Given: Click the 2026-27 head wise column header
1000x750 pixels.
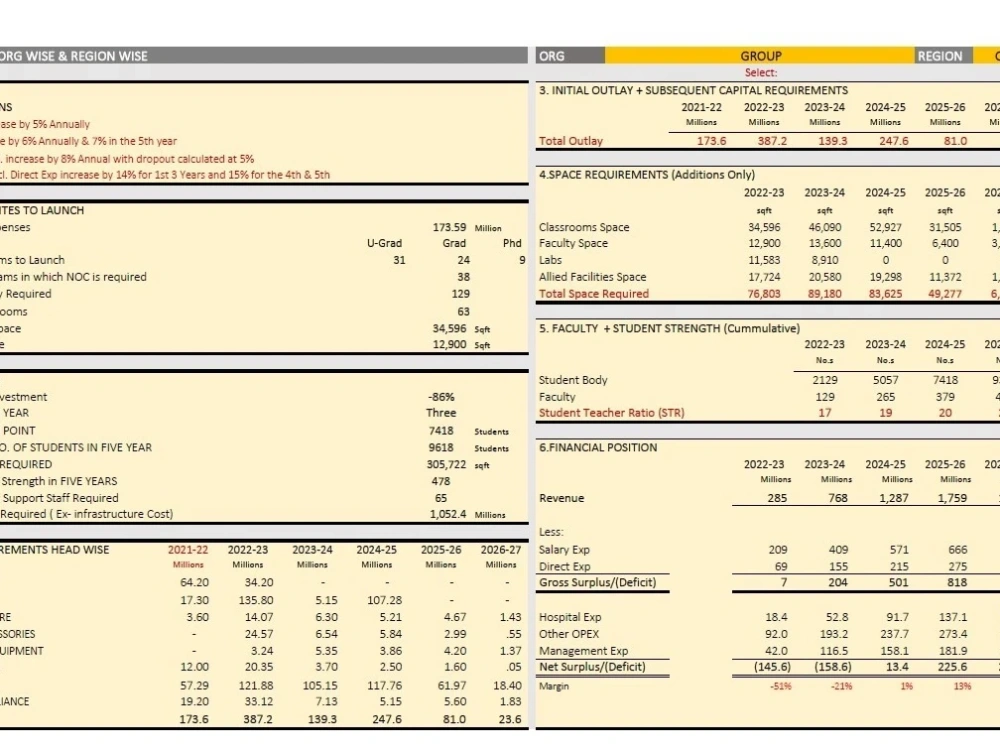Looking at the screenshot, I should tap(501, 549).
